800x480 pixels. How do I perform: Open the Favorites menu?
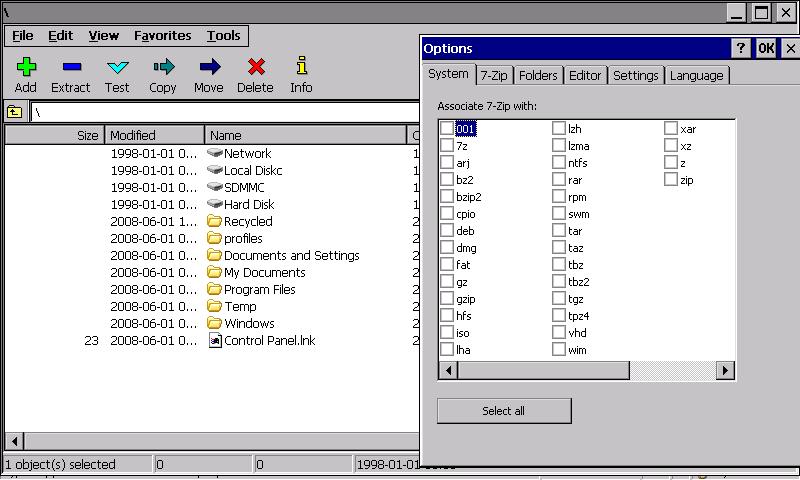pos(162,36)
